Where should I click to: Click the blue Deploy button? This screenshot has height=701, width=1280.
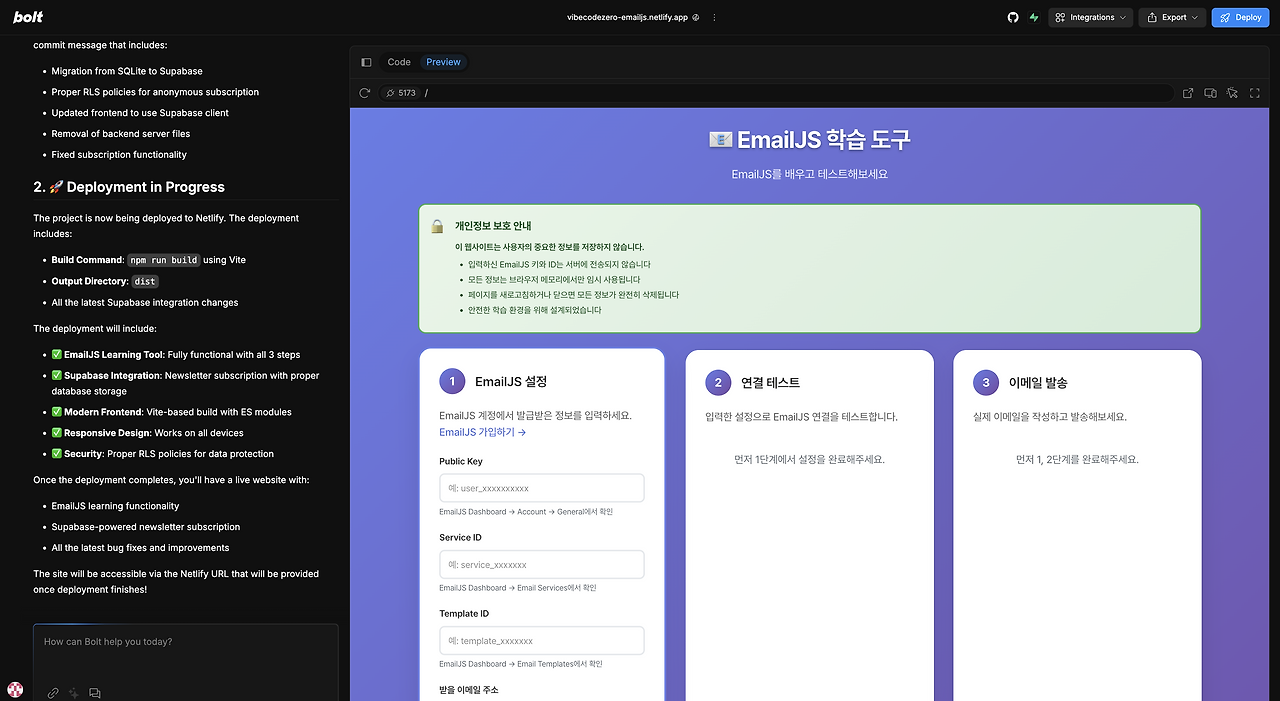tap(1240, 17)
